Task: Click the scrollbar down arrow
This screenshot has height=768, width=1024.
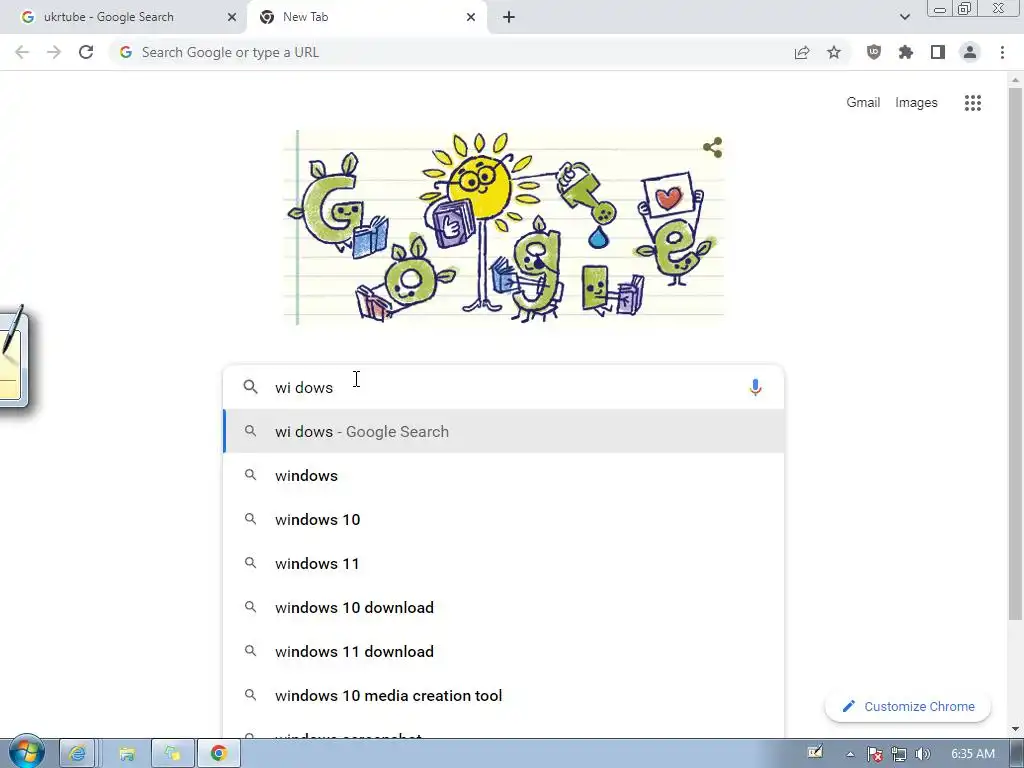Action: coord(1015,729)
